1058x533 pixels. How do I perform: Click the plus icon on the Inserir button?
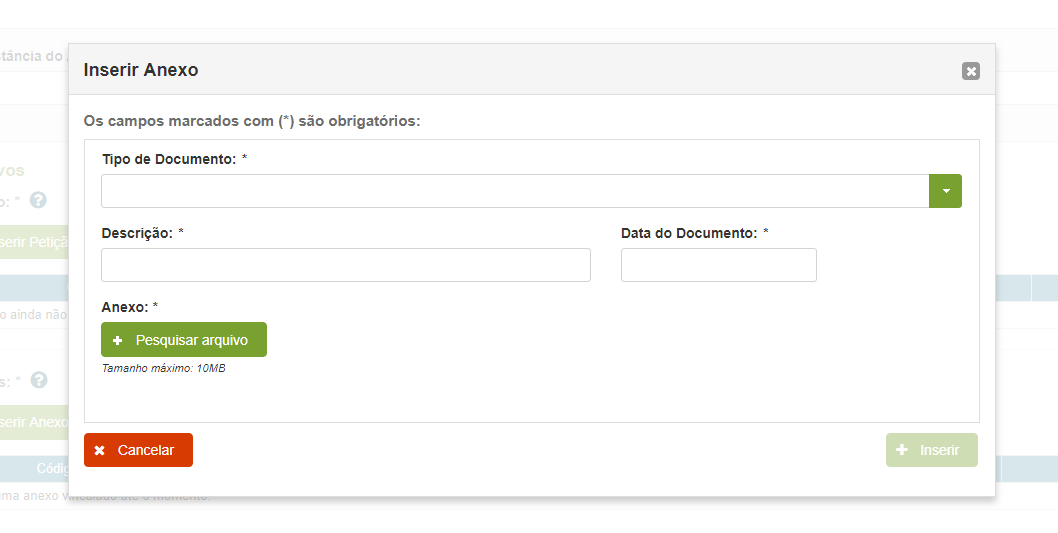(903, 450)
